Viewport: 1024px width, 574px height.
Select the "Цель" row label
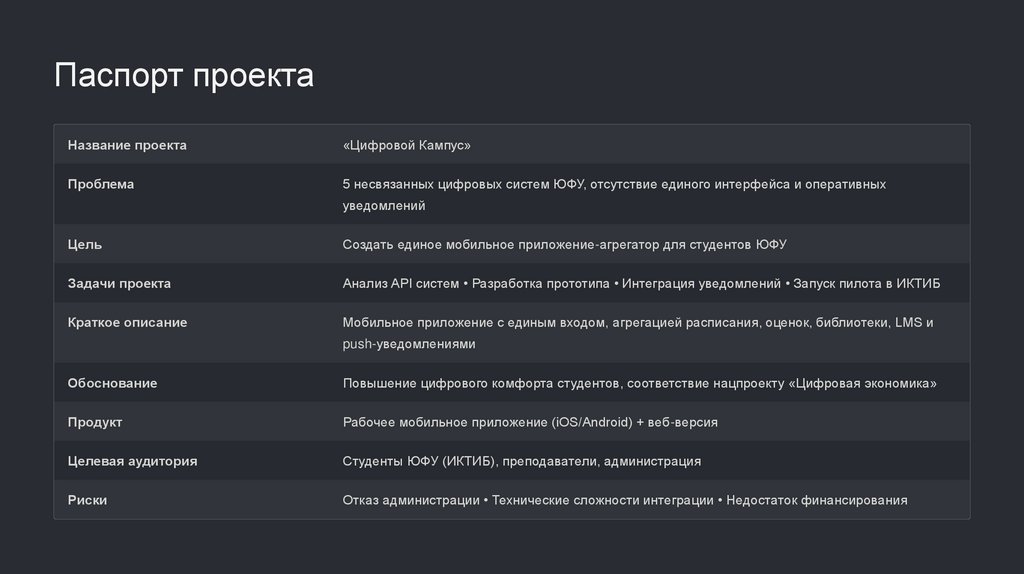point(85,244)
